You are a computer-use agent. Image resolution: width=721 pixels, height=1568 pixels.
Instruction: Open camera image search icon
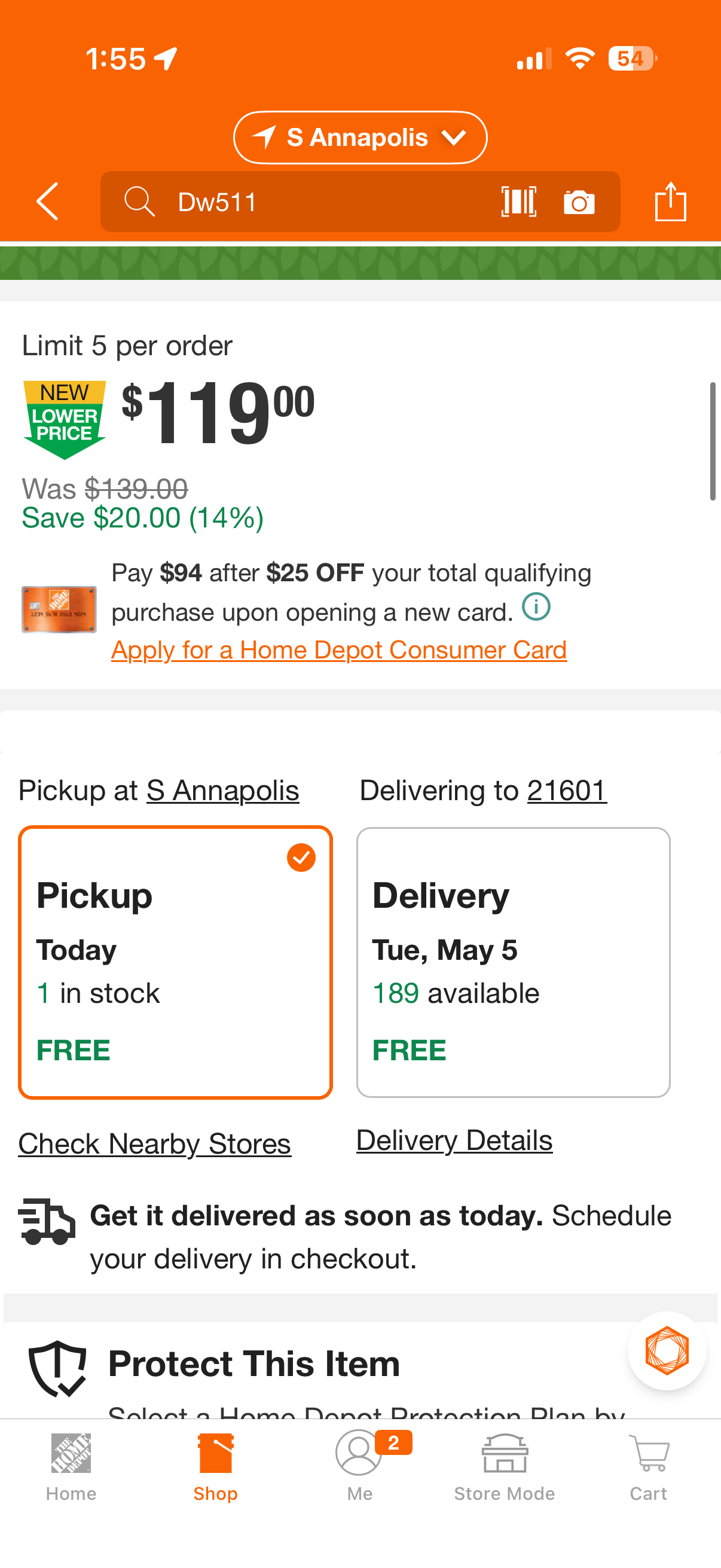click(x=579, y=202)
